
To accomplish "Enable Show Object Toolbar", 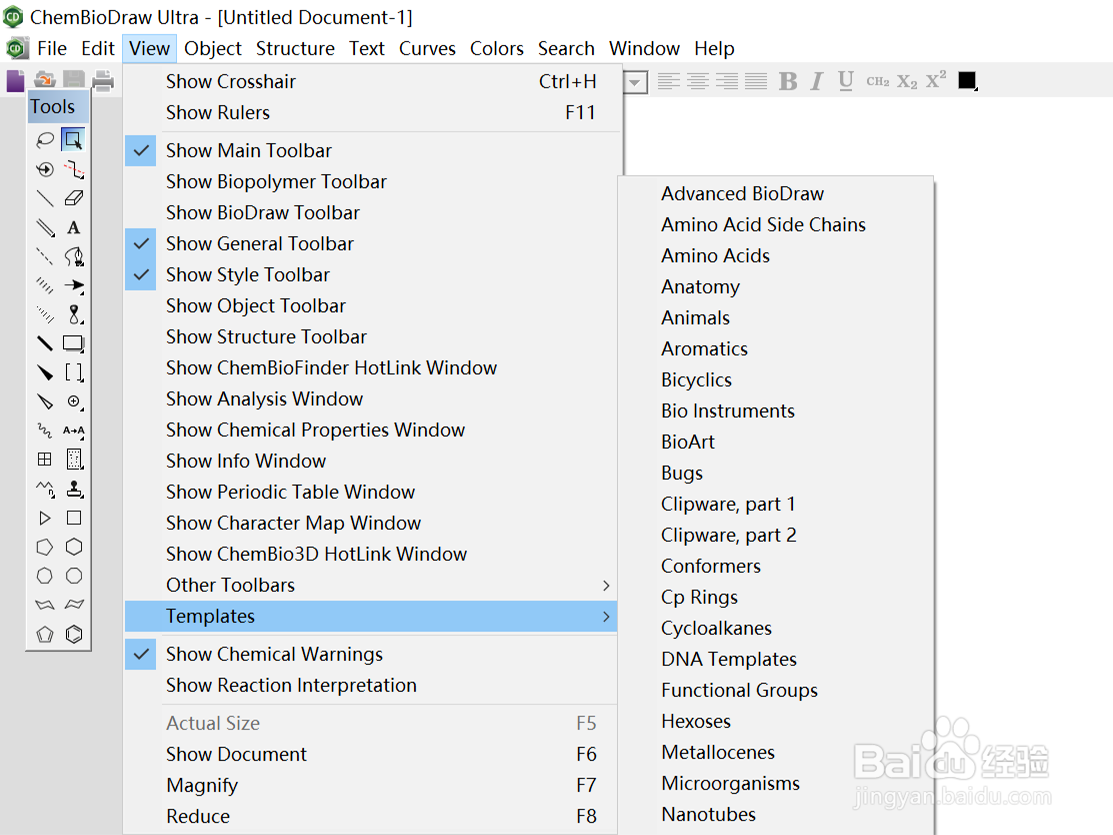I will pos(373,306).
